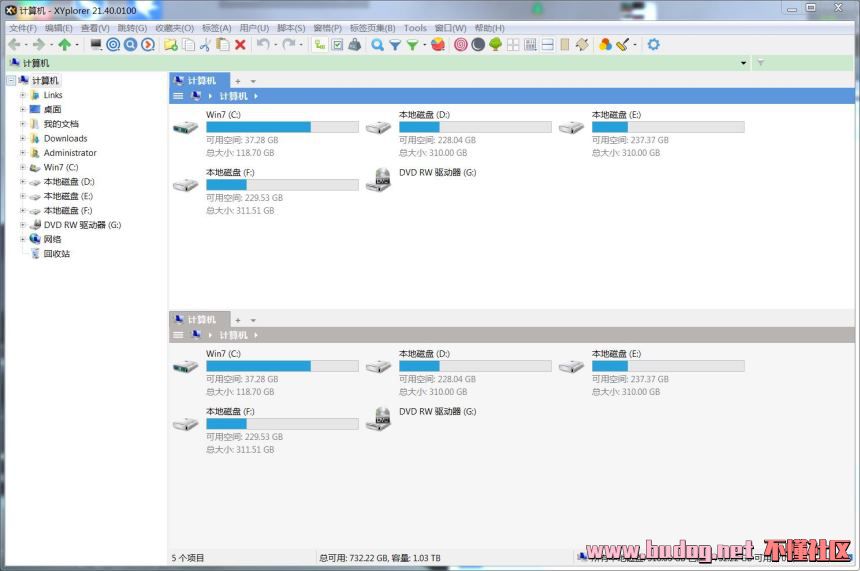
Task: Open the Tools menu
Action: pyautogui.click(x=415, y=28)
